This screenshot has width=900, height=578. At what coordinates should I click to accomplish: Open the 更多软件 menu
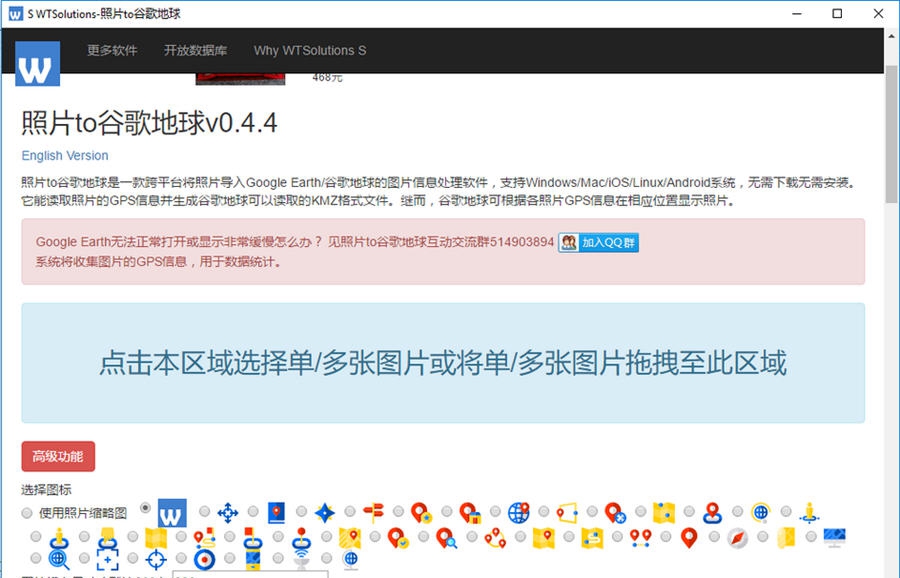[113, 50]
